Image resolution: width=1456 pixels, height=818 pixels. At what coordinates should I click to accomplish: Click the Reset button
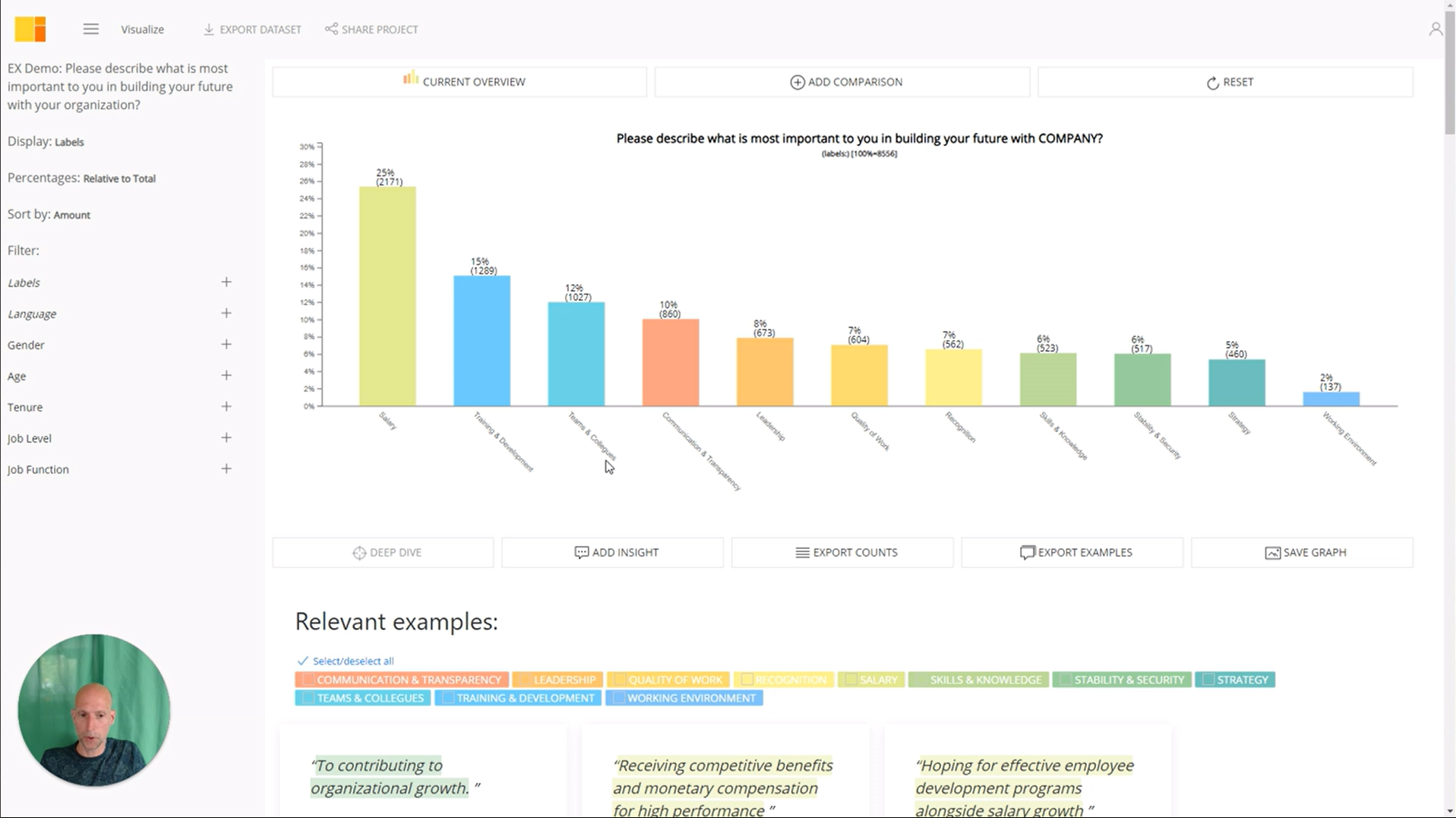point(1228,81)
